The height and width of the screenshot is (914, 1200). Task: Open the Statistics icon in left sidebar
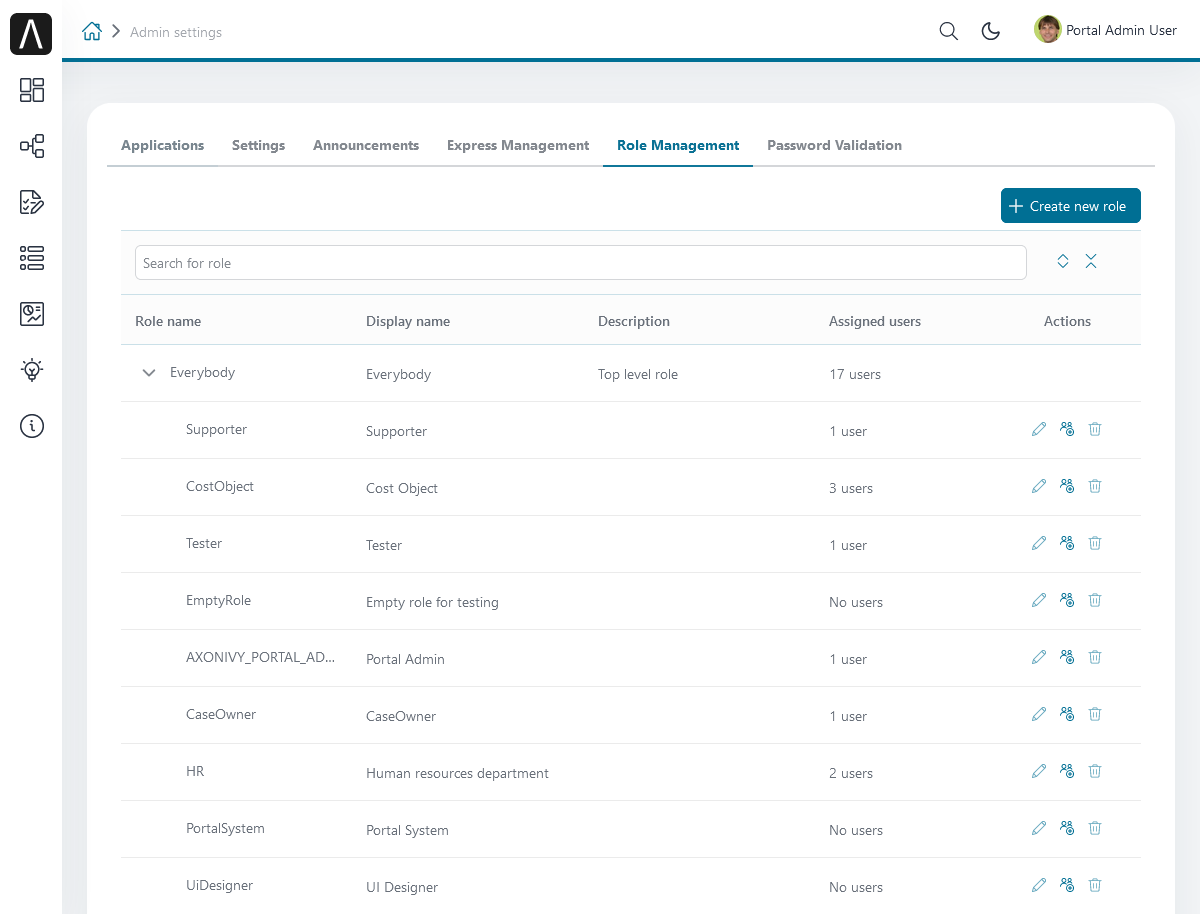click(x=32, y=314)
